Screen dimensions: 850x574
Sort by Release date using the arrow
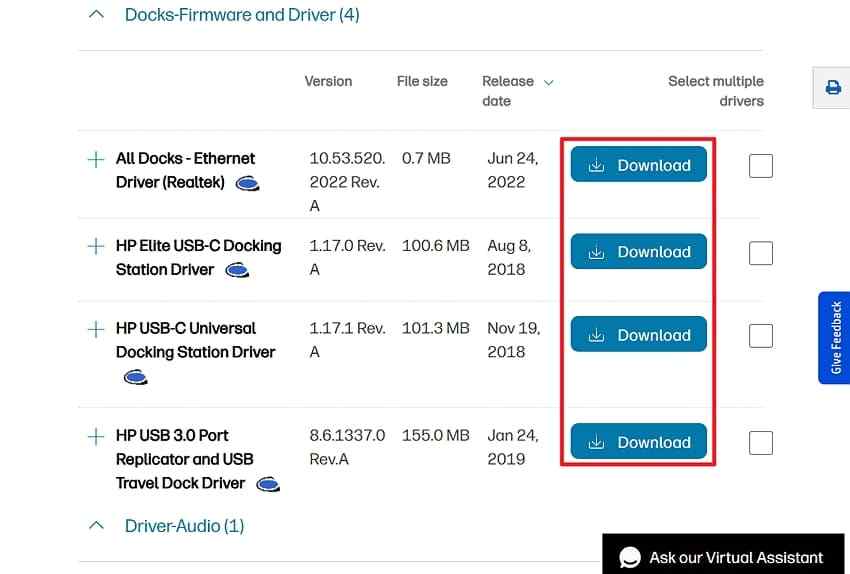pyautogui.click(x=549, y=82)
